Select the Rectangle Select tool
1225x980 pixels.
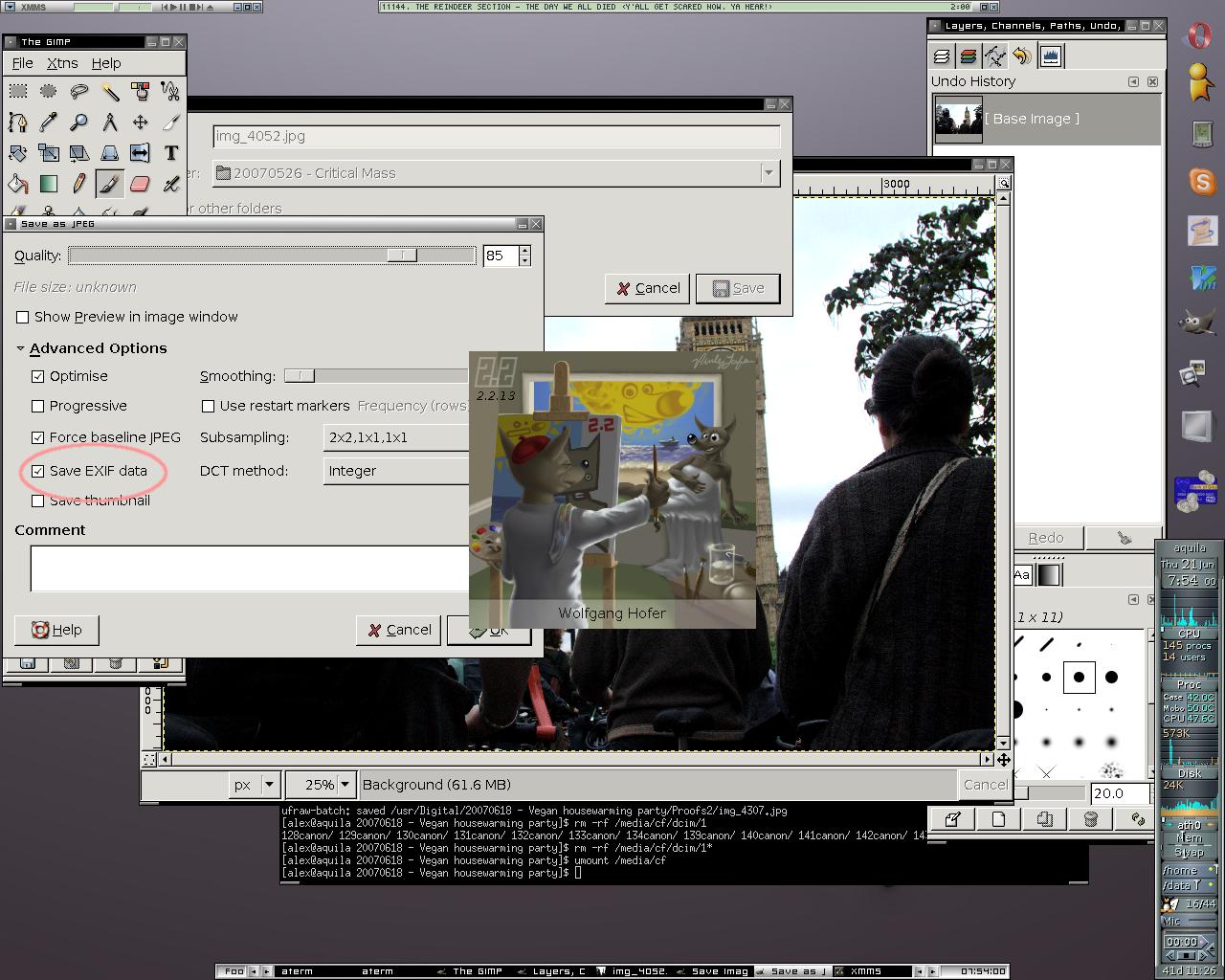tap(18, 91)
